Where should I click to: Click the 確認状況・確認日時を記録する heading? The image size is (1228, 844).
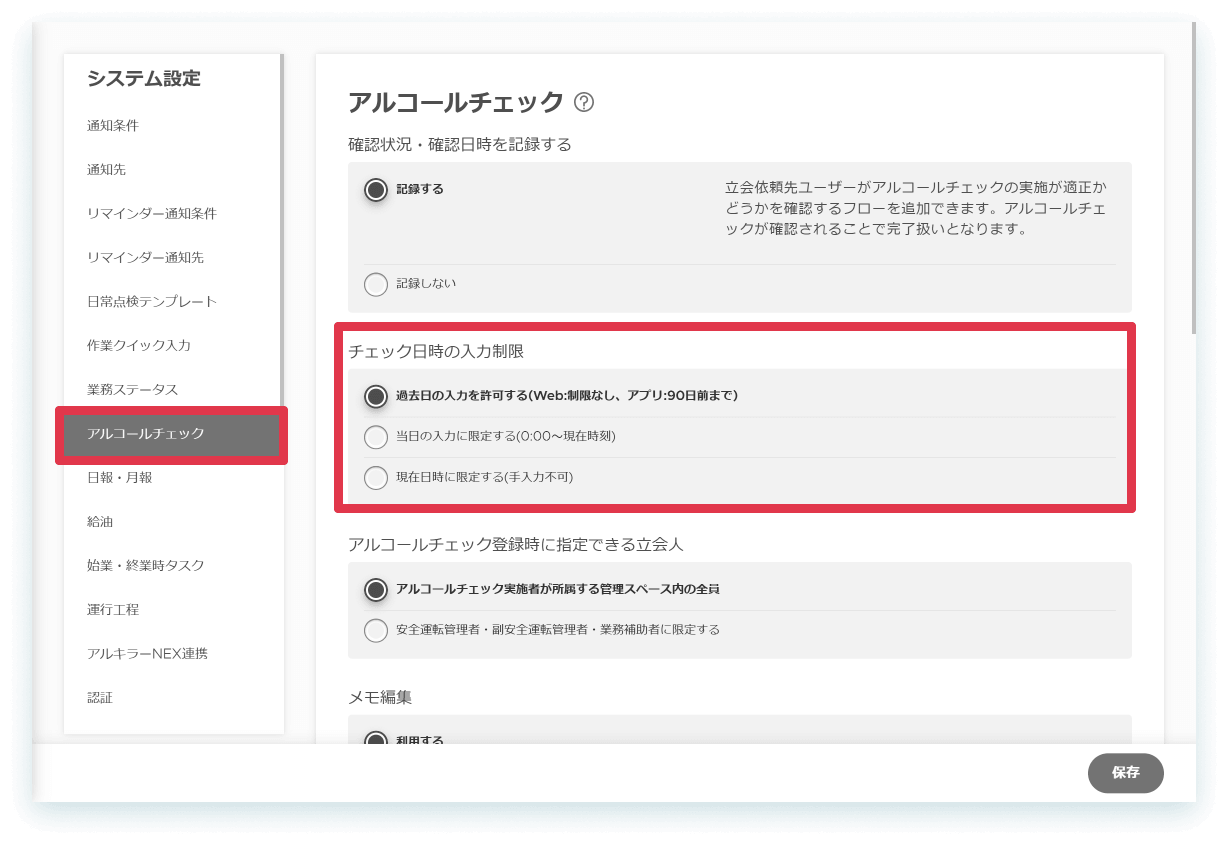(x=460, y=145)
